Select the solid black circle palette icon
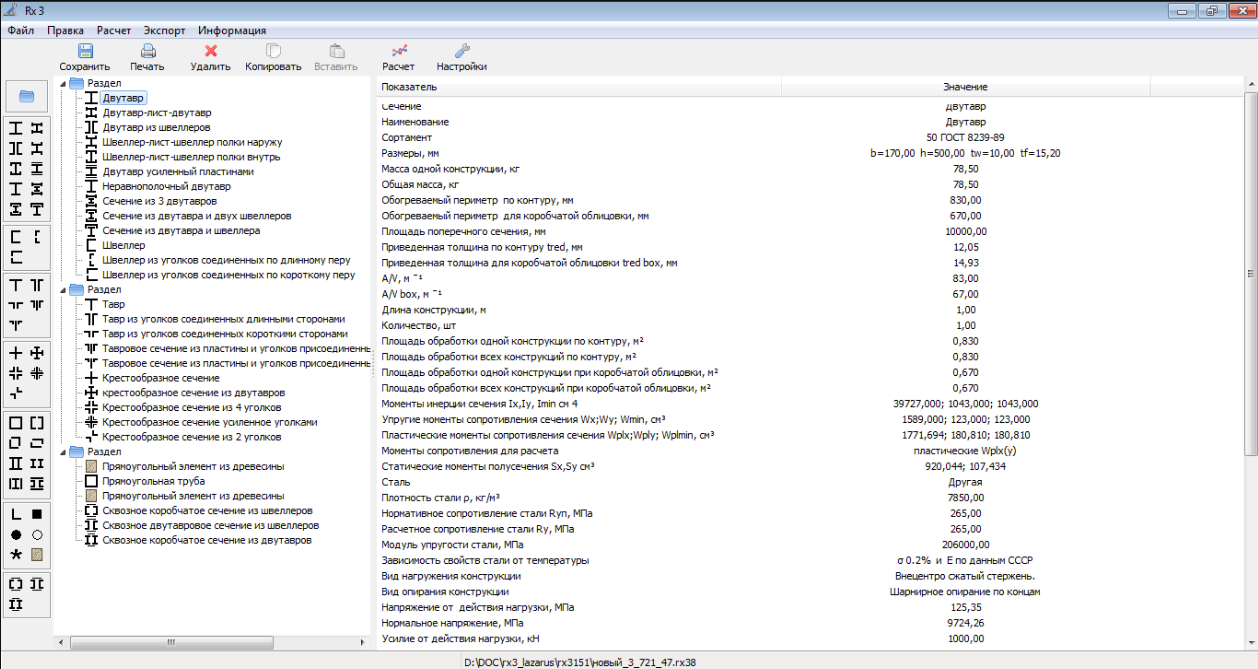This screenshot has height=669, width=1258. tap(16, 534)
